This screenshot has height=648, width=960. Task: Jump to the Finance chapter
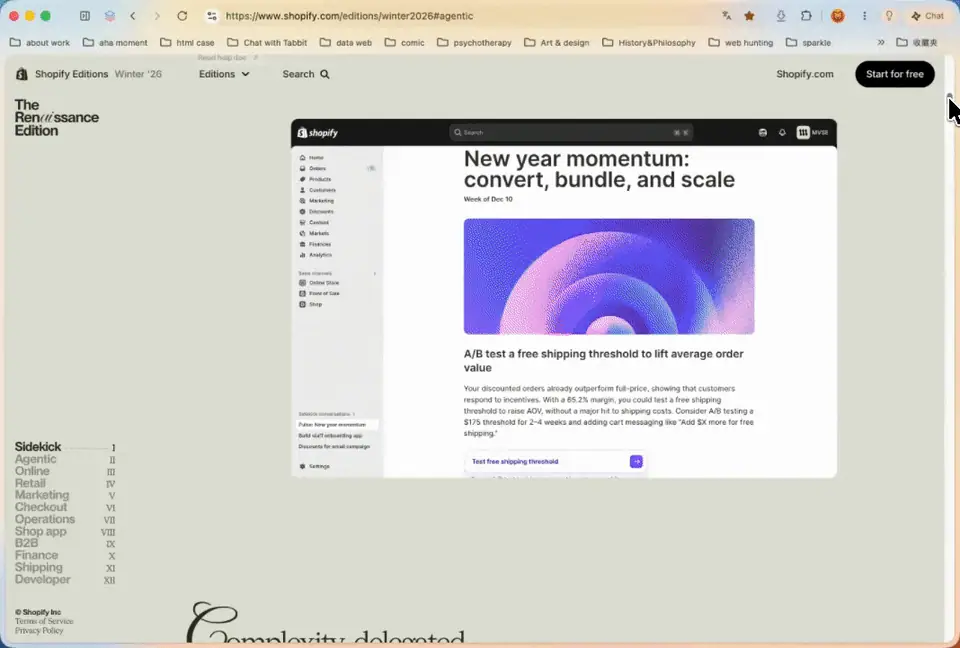click(x=64, y=556)
